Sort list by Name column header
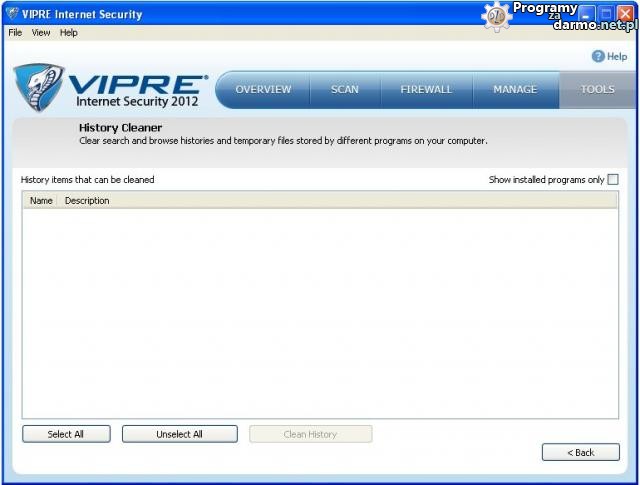The image size is (640, 485). click(x=41, y=201)
